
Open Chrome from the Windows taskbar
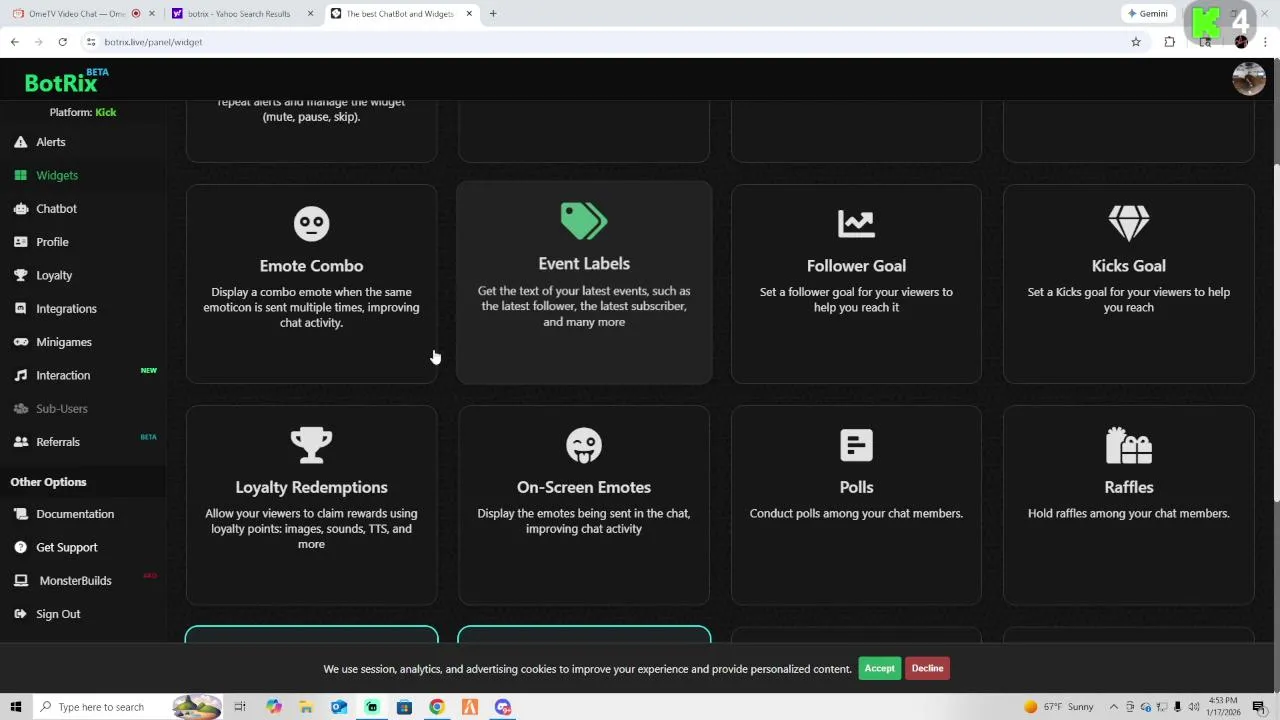[437, 707]
